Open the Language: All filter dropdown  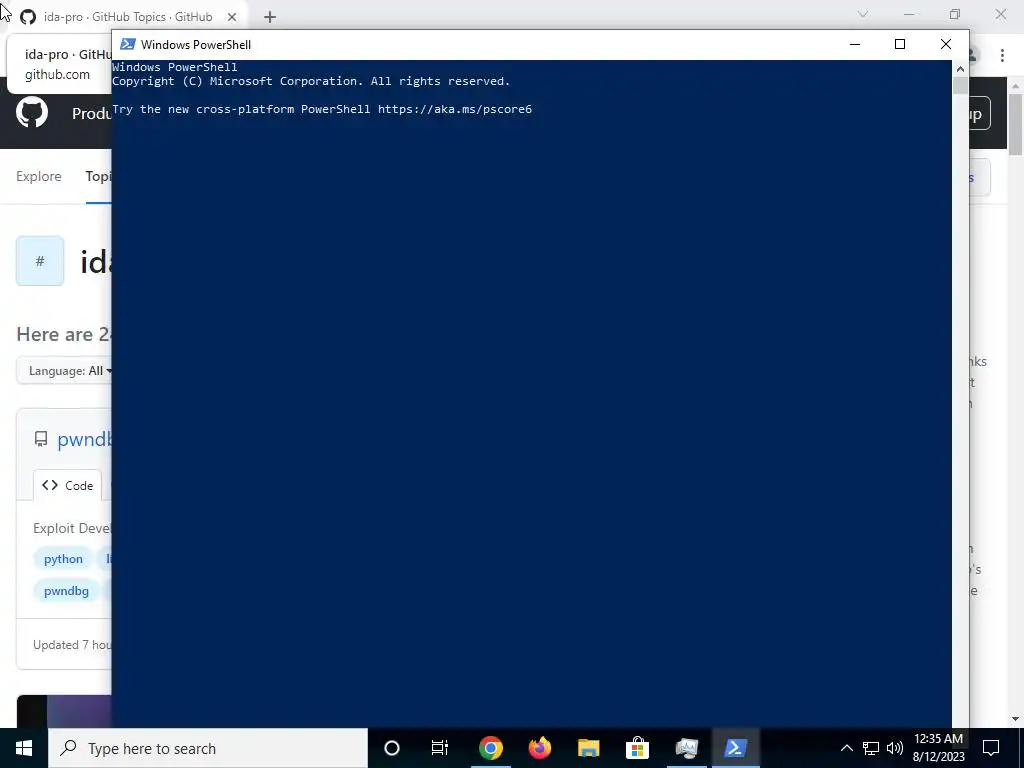(x=64, y=371)
